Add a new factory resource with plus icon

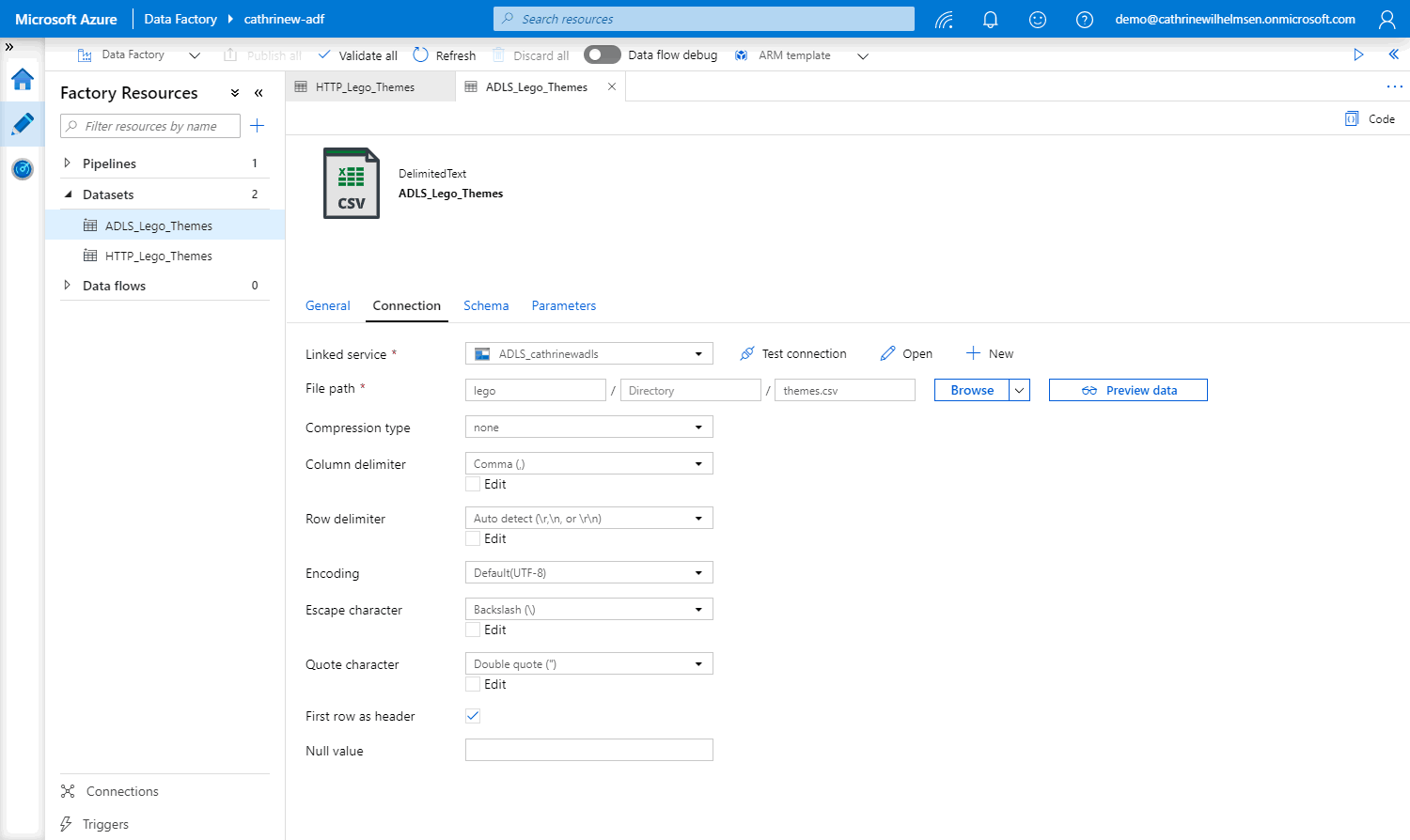257,126
